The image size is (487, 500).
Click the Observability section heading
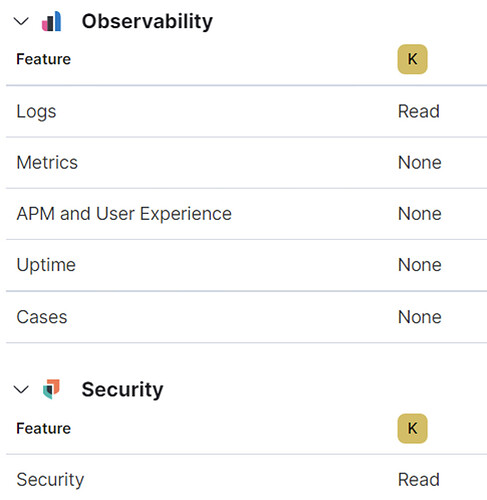point(147,21)
